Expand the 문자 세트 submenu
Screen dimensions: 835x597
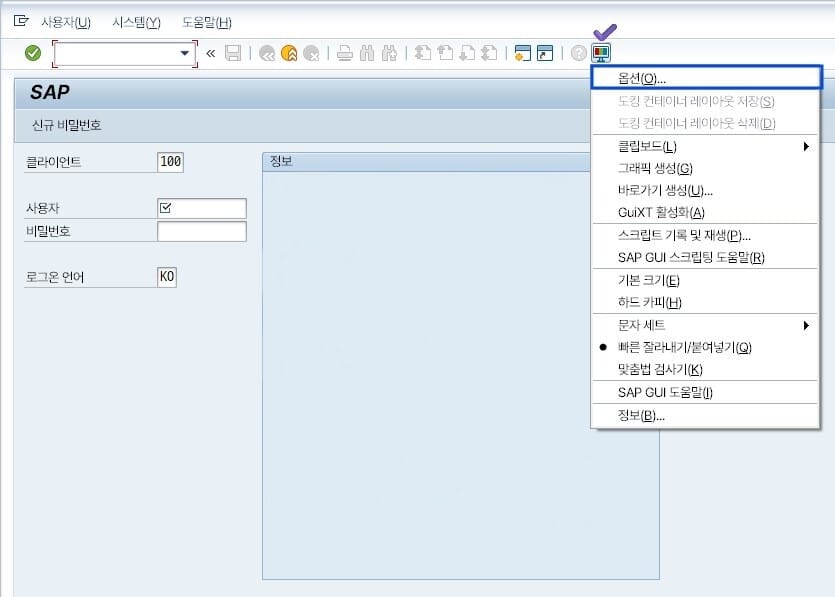705,325
